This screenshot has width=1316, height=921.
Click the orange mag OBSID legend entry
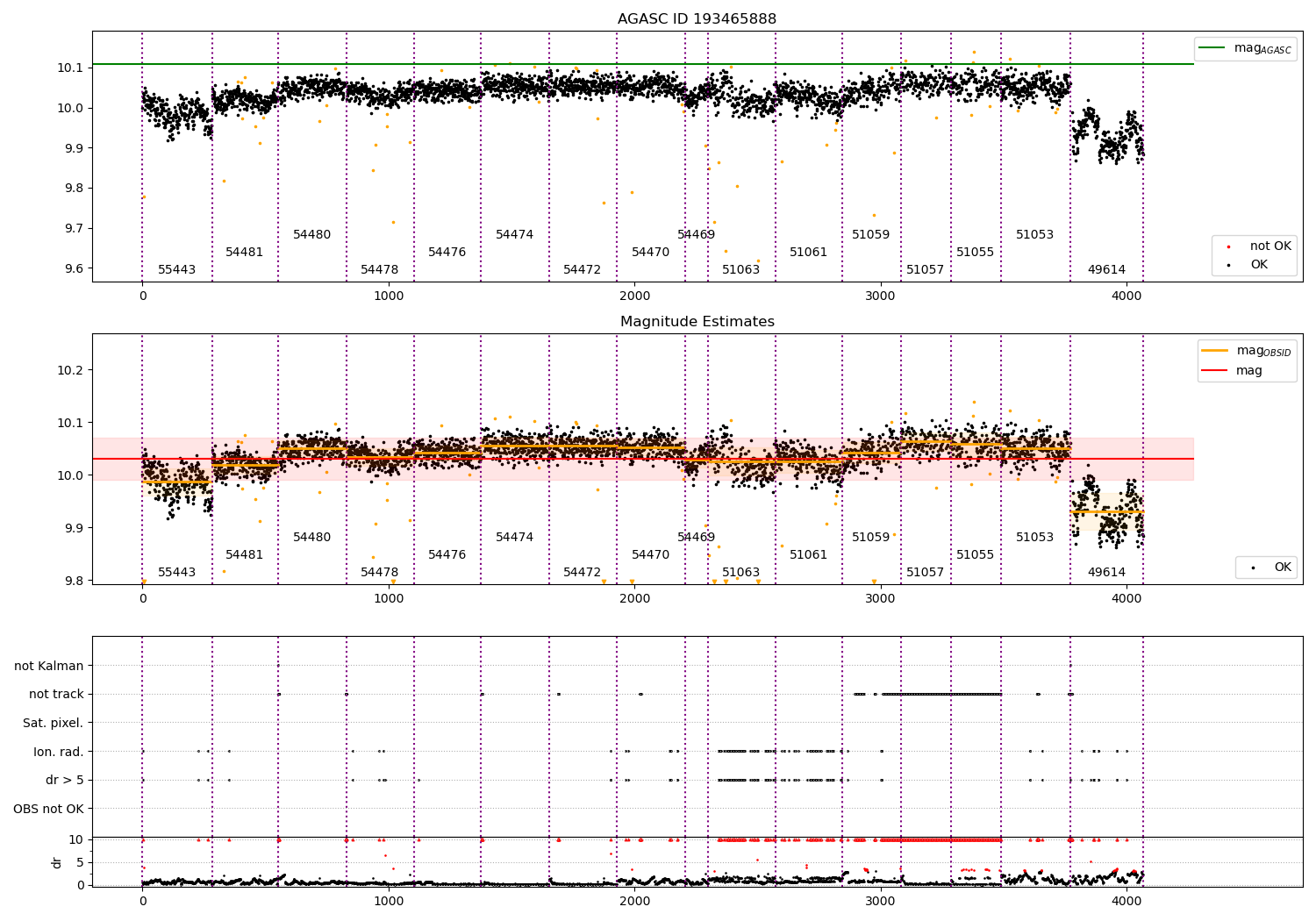1246,351
